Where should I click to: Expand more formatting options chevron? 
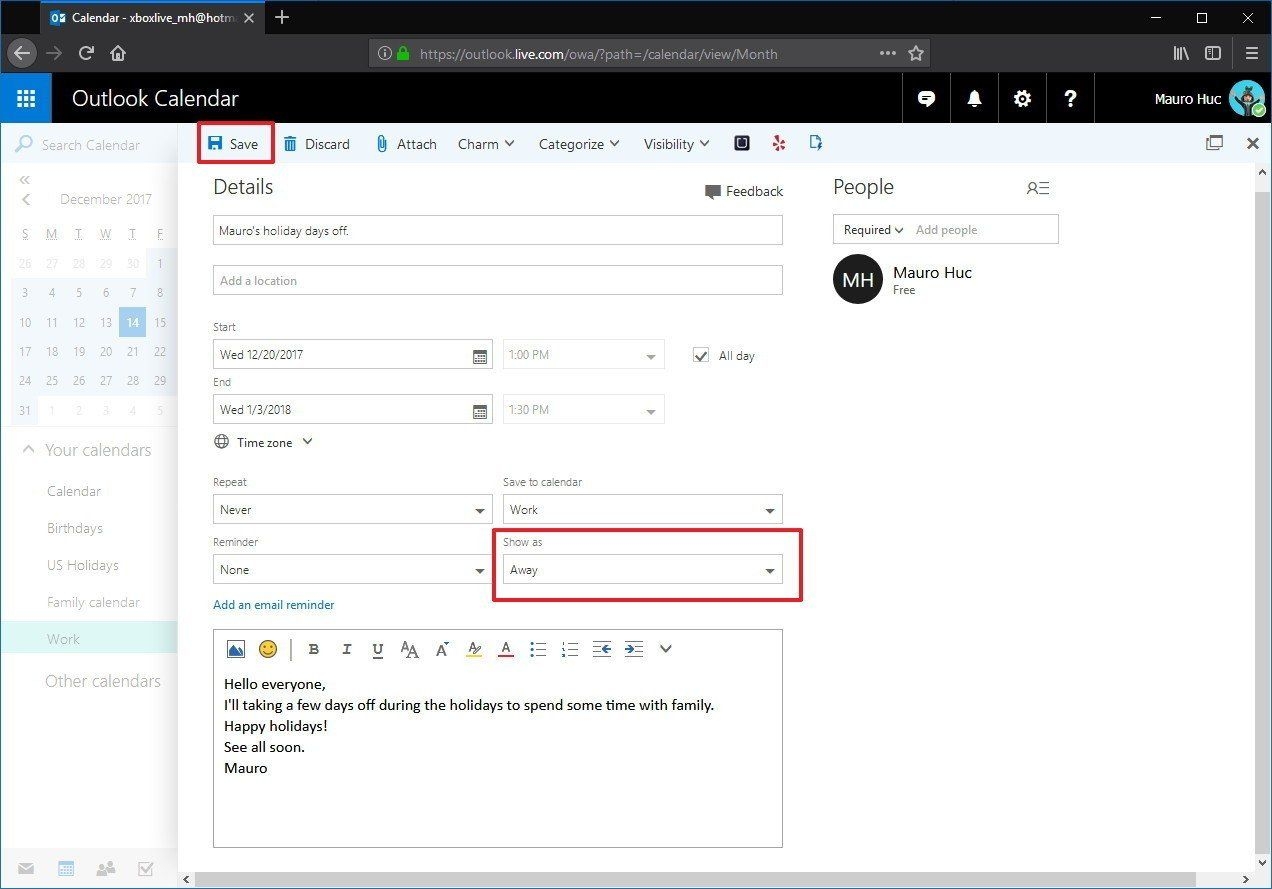click(666, 649)
